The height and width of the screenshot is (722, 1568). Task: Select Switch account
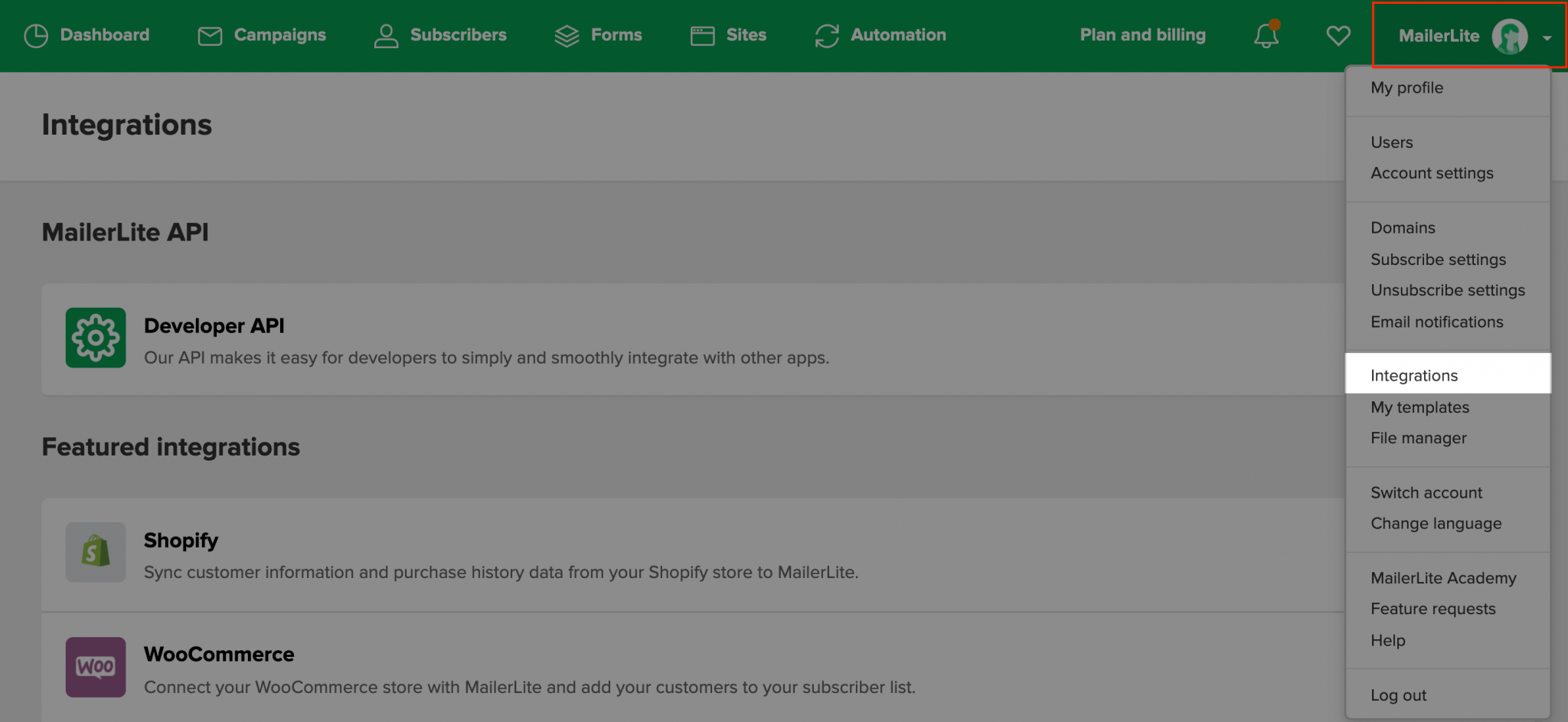point(1426,493)
